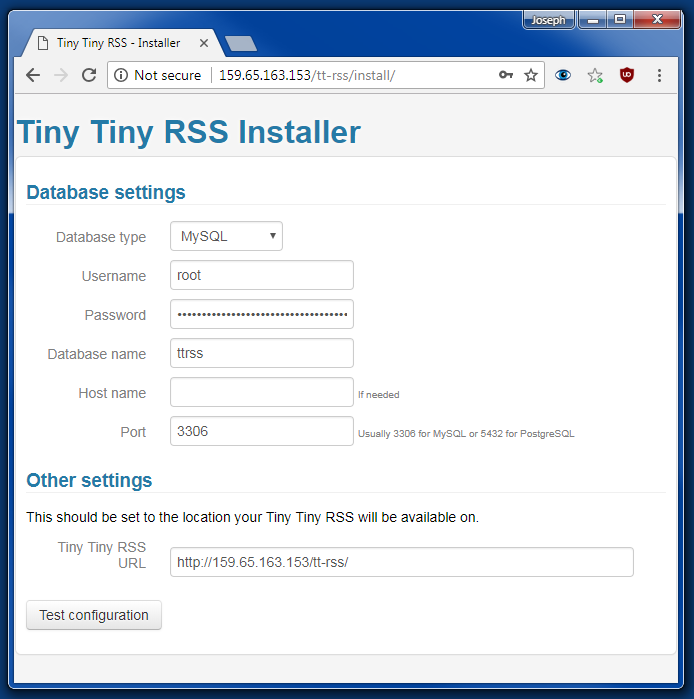
Task: Click the Host name label
Action: (x=112, y=393)
